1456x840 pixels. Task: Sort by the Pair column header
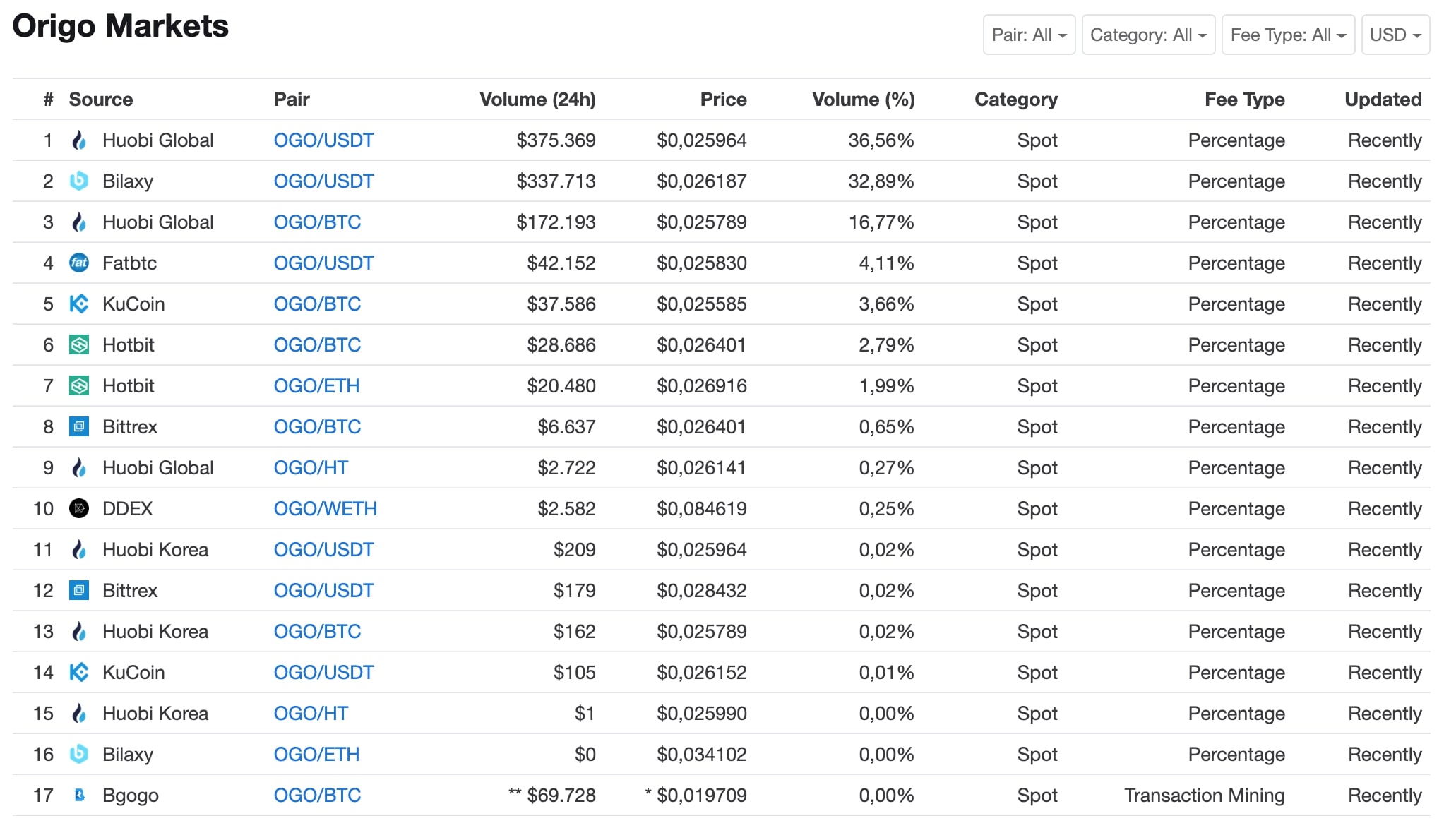point(292,100)
